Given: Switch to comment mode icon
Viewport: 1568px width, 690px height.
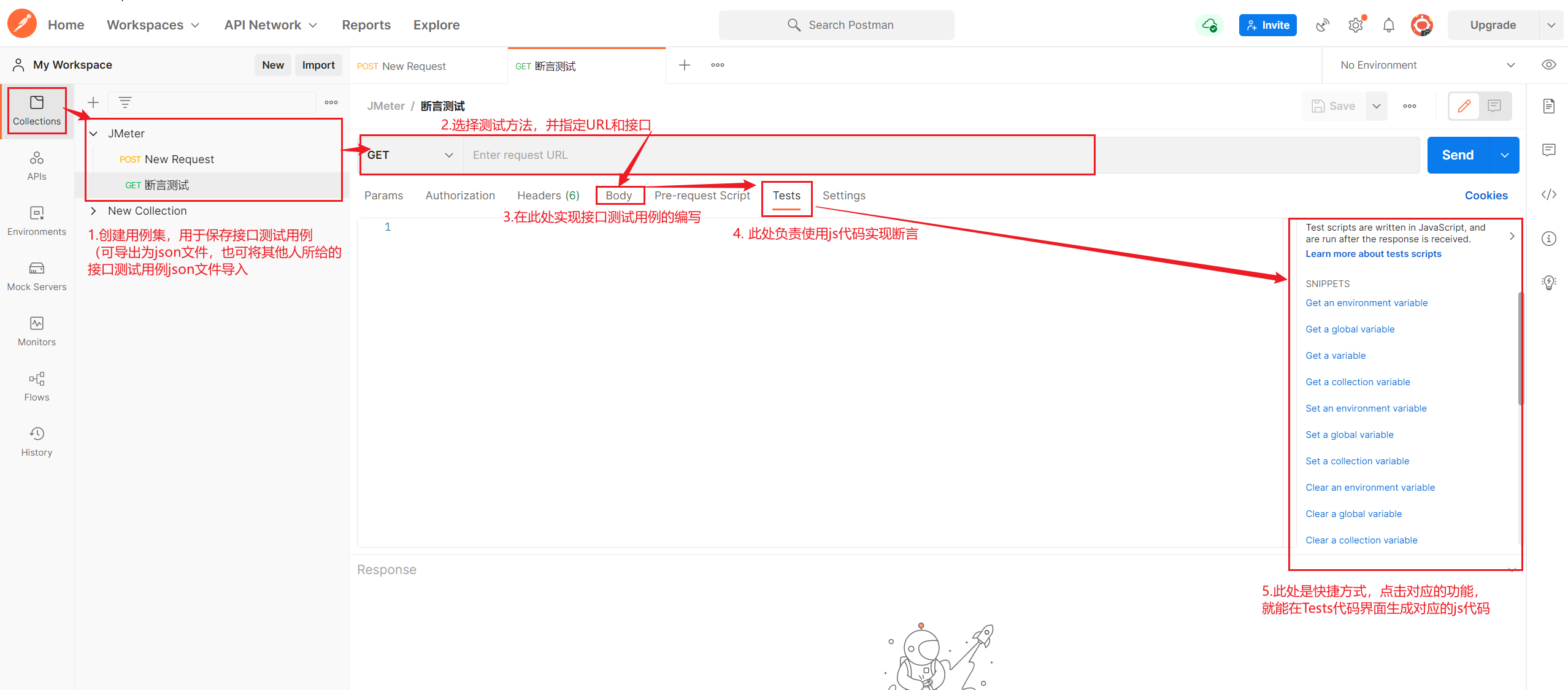Looking at the screenshot, I should pos(1494,106).
